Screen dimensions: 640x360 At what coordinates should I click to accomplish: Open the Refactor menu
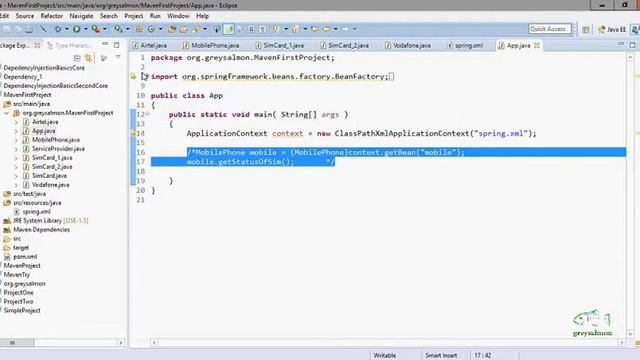click(51, 16)
